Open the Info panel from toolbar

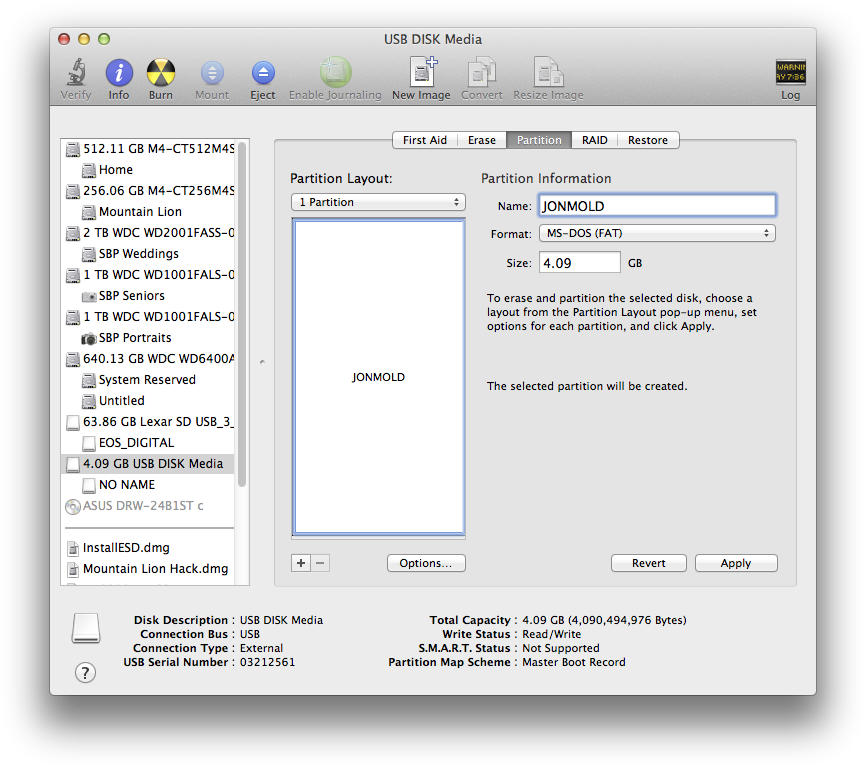pos(118,73)
